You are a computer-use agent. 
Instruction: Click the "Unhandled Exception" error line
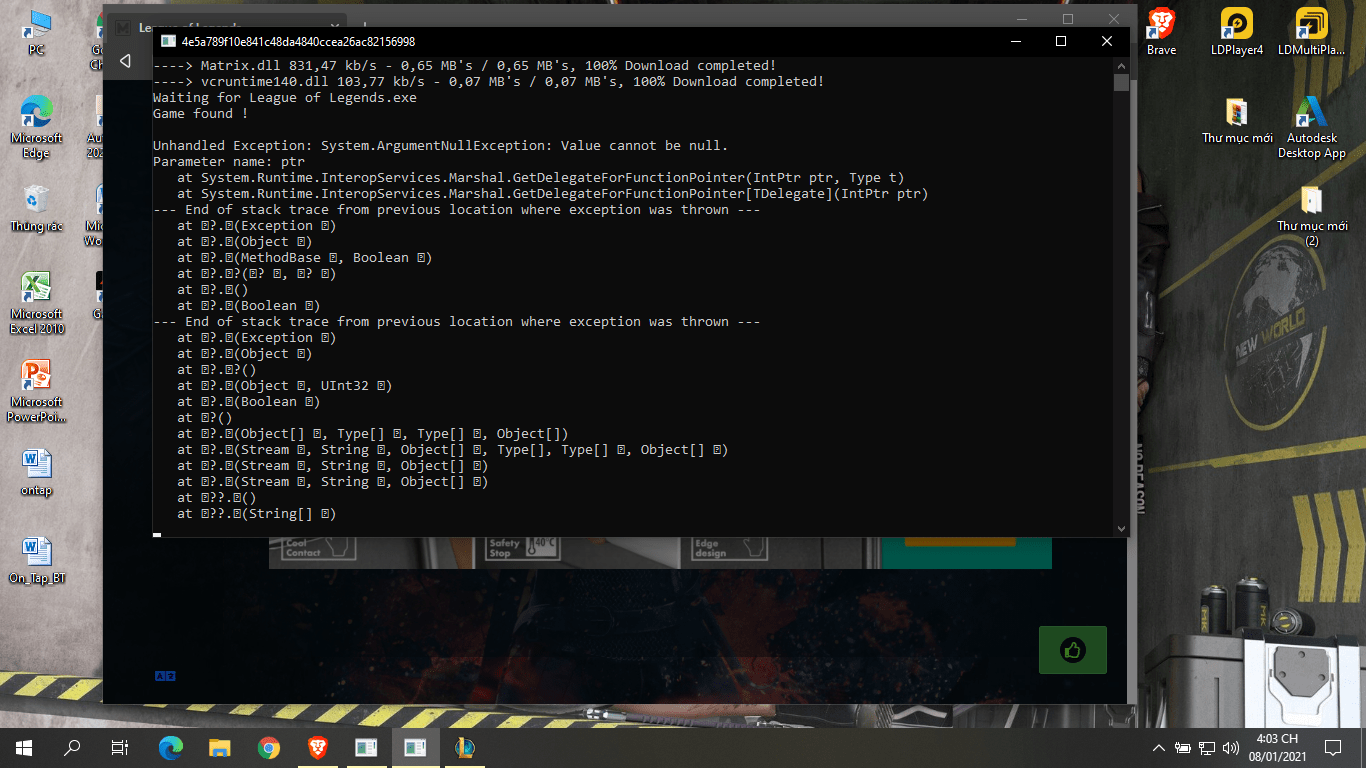click(x=441, y=146)
